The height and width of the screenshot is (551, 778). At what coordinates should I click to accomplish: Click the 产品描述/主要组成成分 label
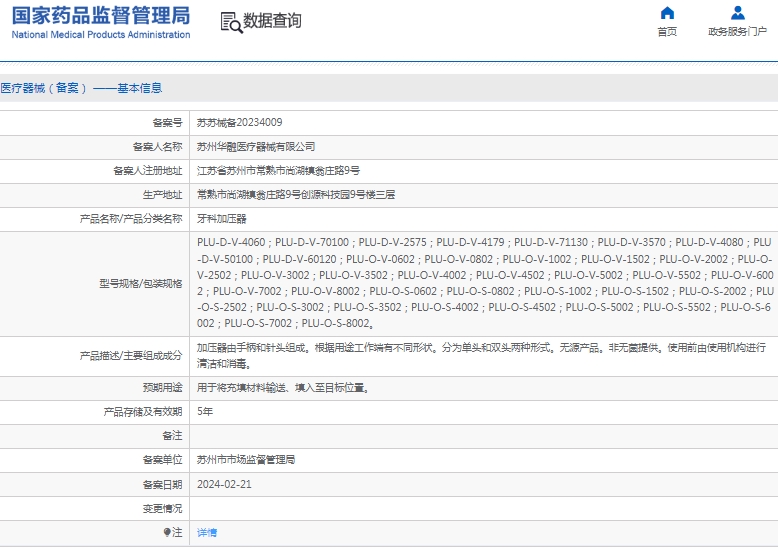(131, 356)
